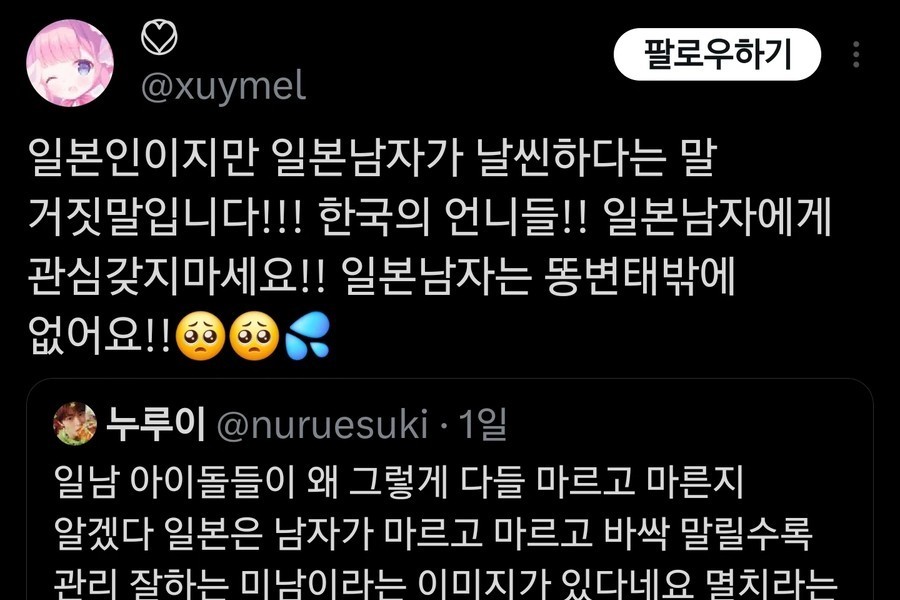The image size is (900, 600).
Task: Click the heart symbol display name
Action: [159, 37]
